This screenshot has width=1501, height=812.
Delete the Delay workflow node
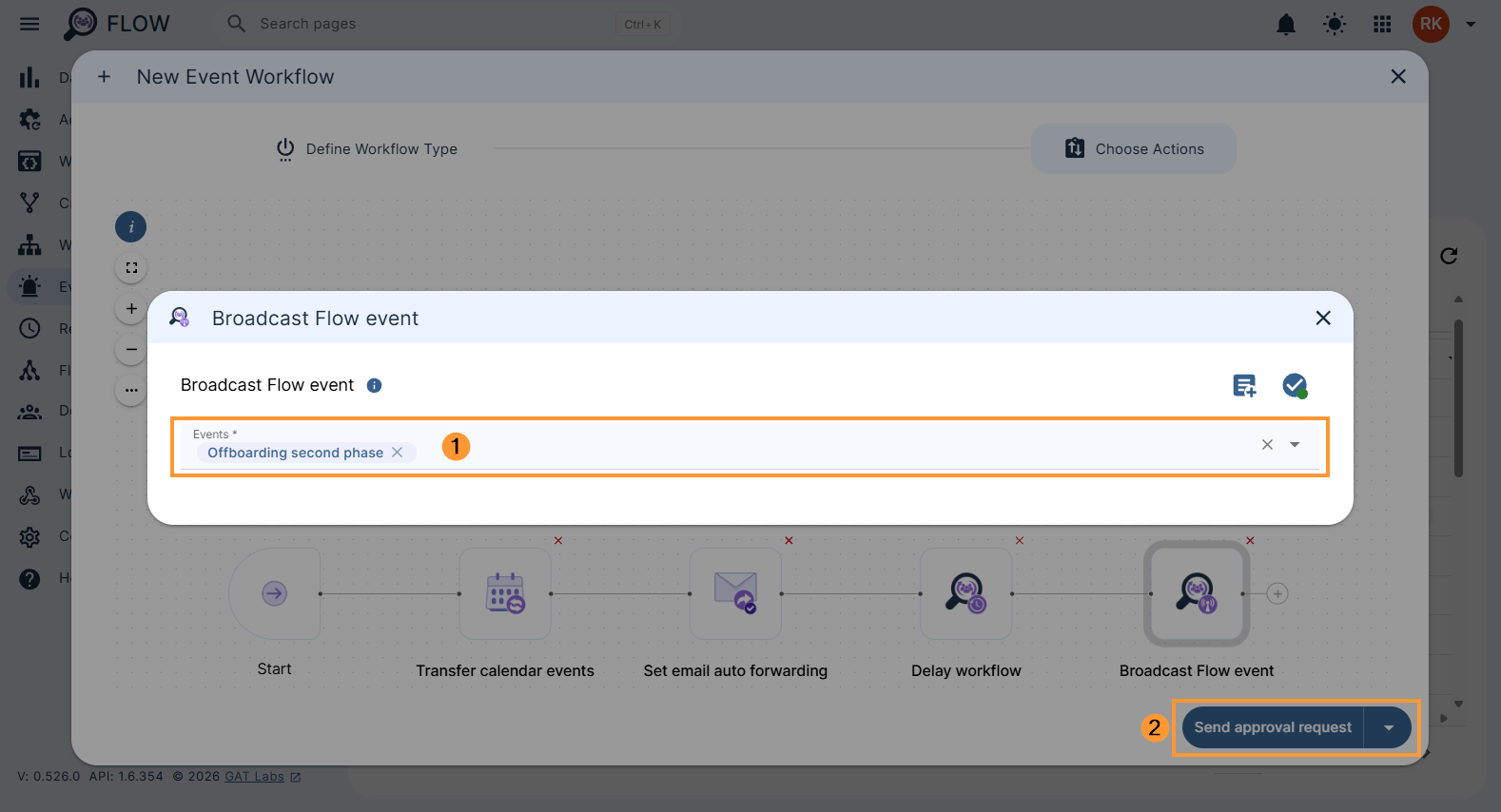point(1020,540)
